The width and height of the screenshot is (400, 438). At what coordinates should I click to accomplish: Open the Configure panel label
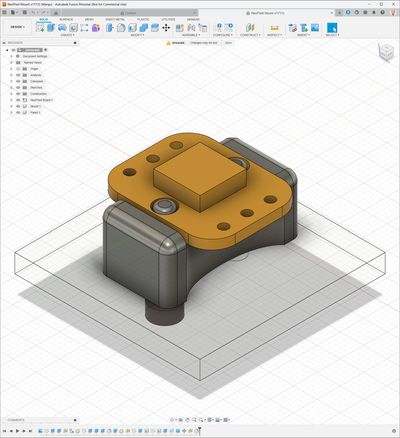223,35
